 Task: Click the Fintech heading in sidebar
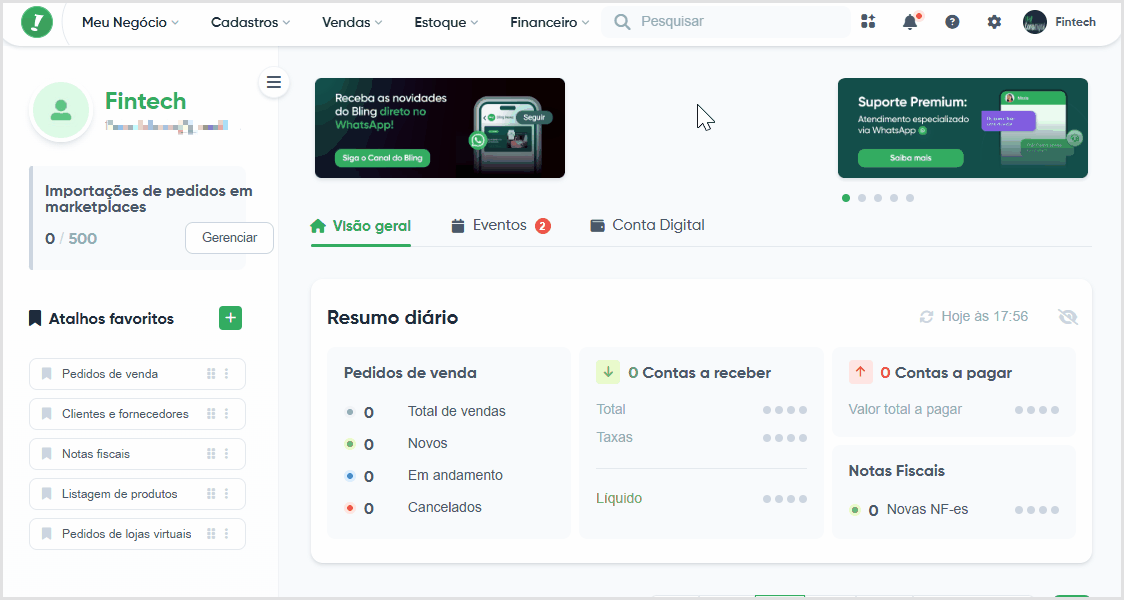[x=146, y=101]
